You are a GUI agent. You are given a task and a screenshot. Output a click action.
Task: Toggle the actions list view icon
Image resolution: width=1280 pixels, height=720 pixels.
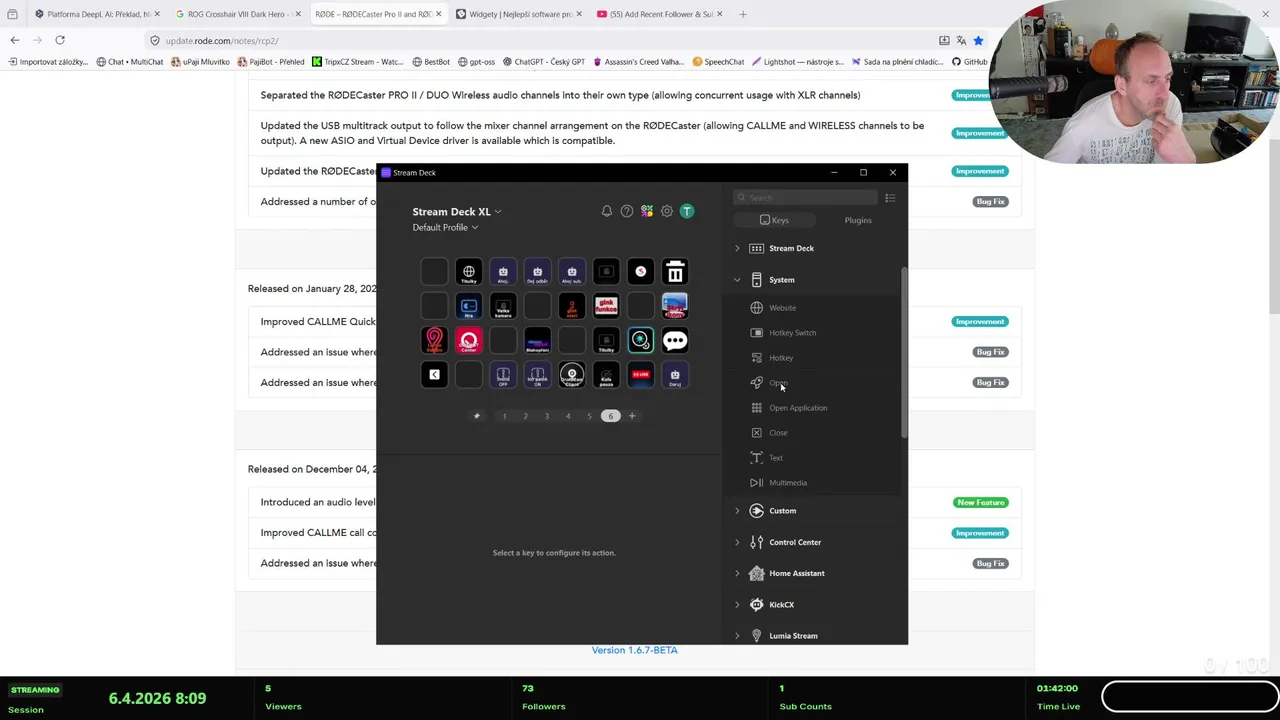tap(890, 198)
